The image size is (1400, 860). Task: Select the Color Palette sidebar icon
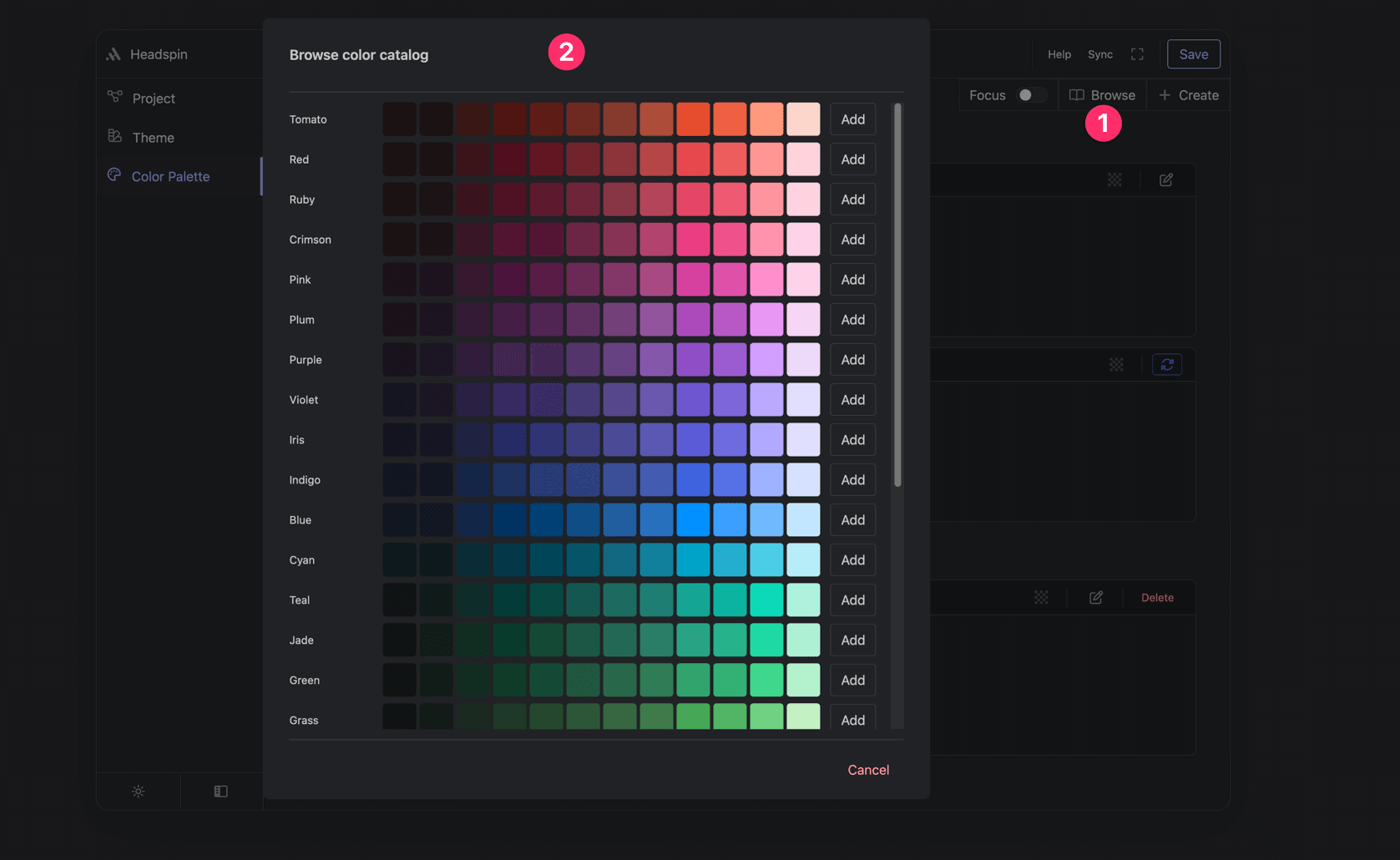[x=114, y=175]
